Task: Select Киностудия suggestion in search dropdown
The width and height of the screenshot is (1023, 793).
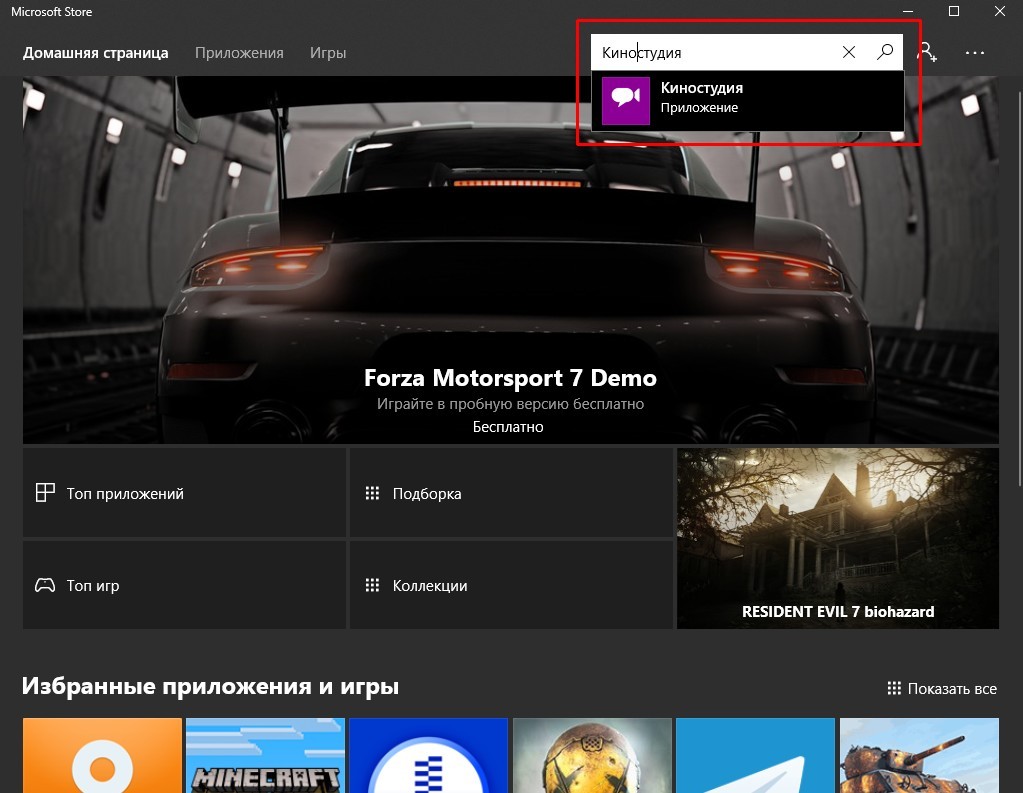Action: click(748, 101)
